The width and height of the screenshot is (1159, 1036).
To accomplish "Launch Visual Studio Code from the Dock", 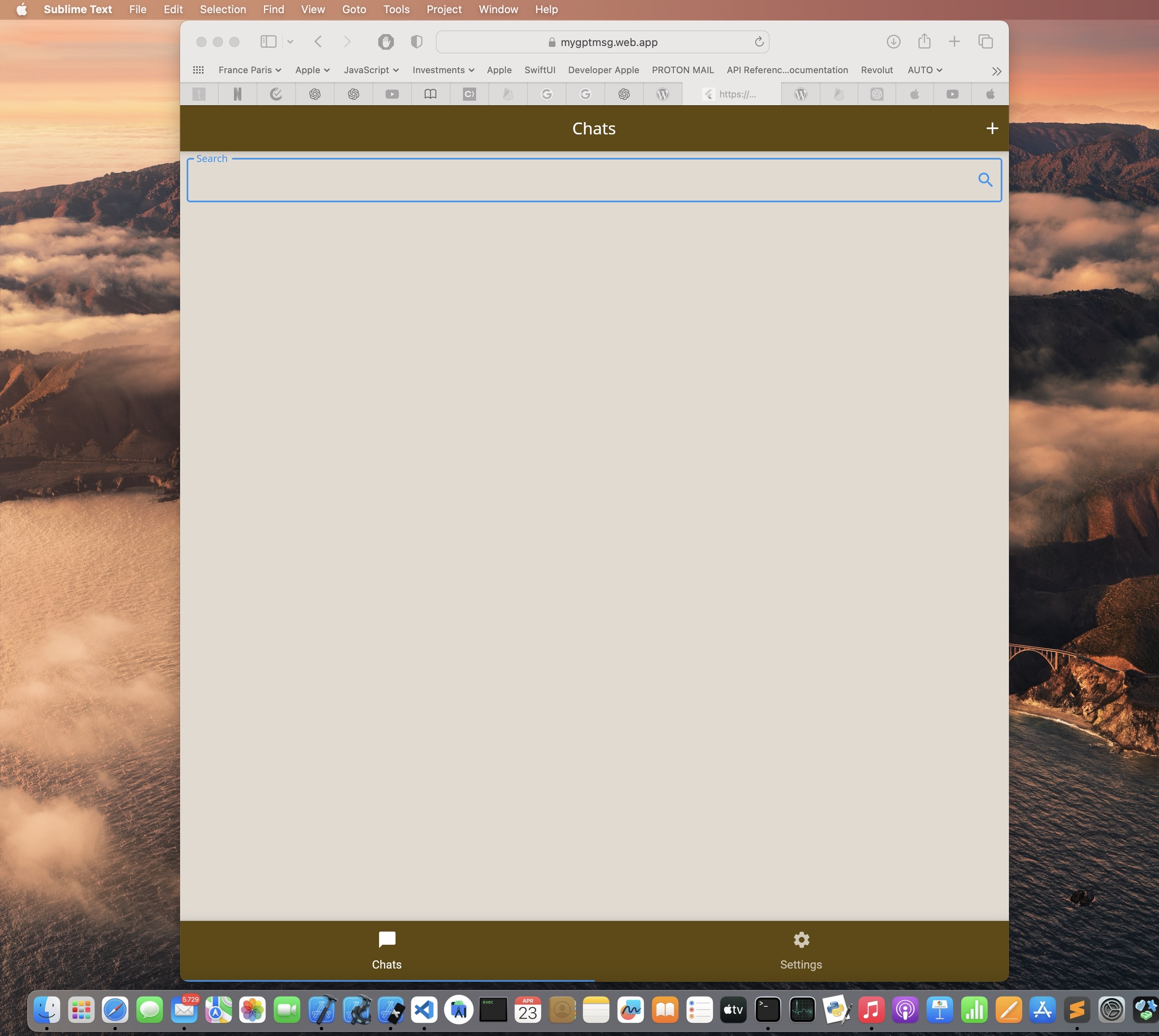I will click(424, 1010).
